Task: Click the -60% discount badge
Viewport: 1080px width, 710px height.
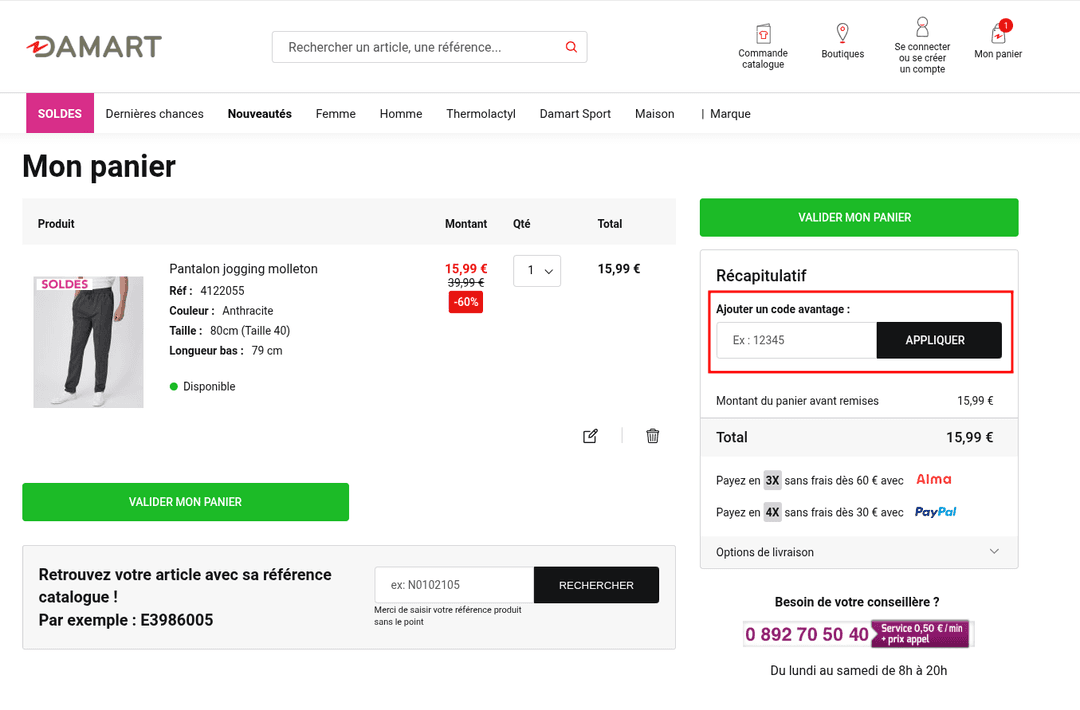Action: coord(466,302)
